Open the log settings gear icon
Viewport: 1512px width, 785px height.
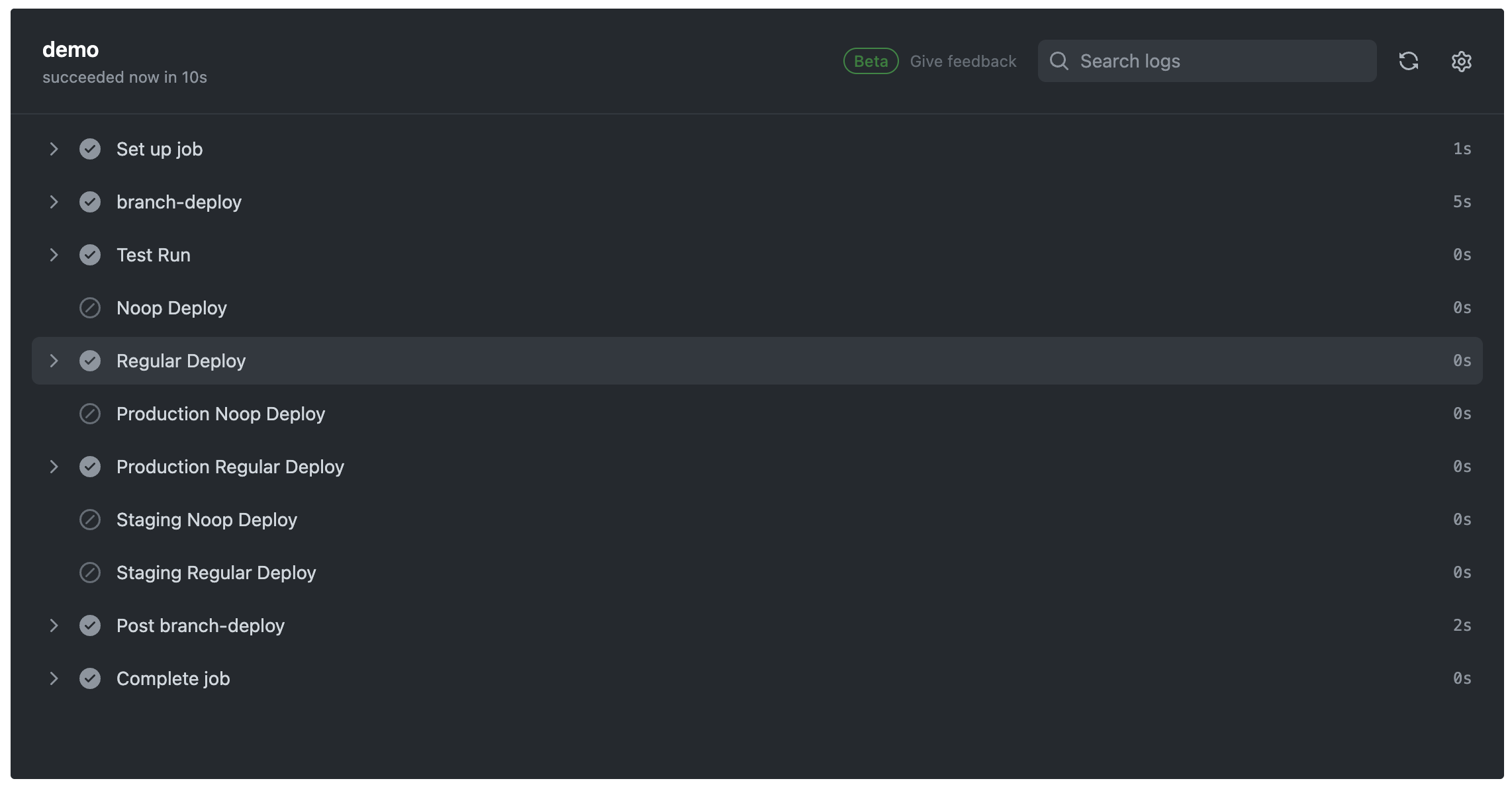[1462, 61]
